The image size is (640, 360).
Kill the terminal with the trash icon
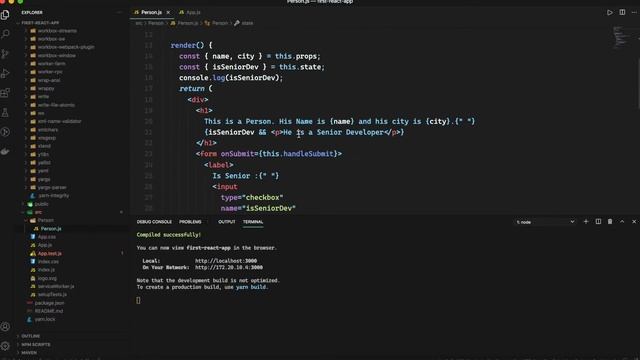[610, 222]
